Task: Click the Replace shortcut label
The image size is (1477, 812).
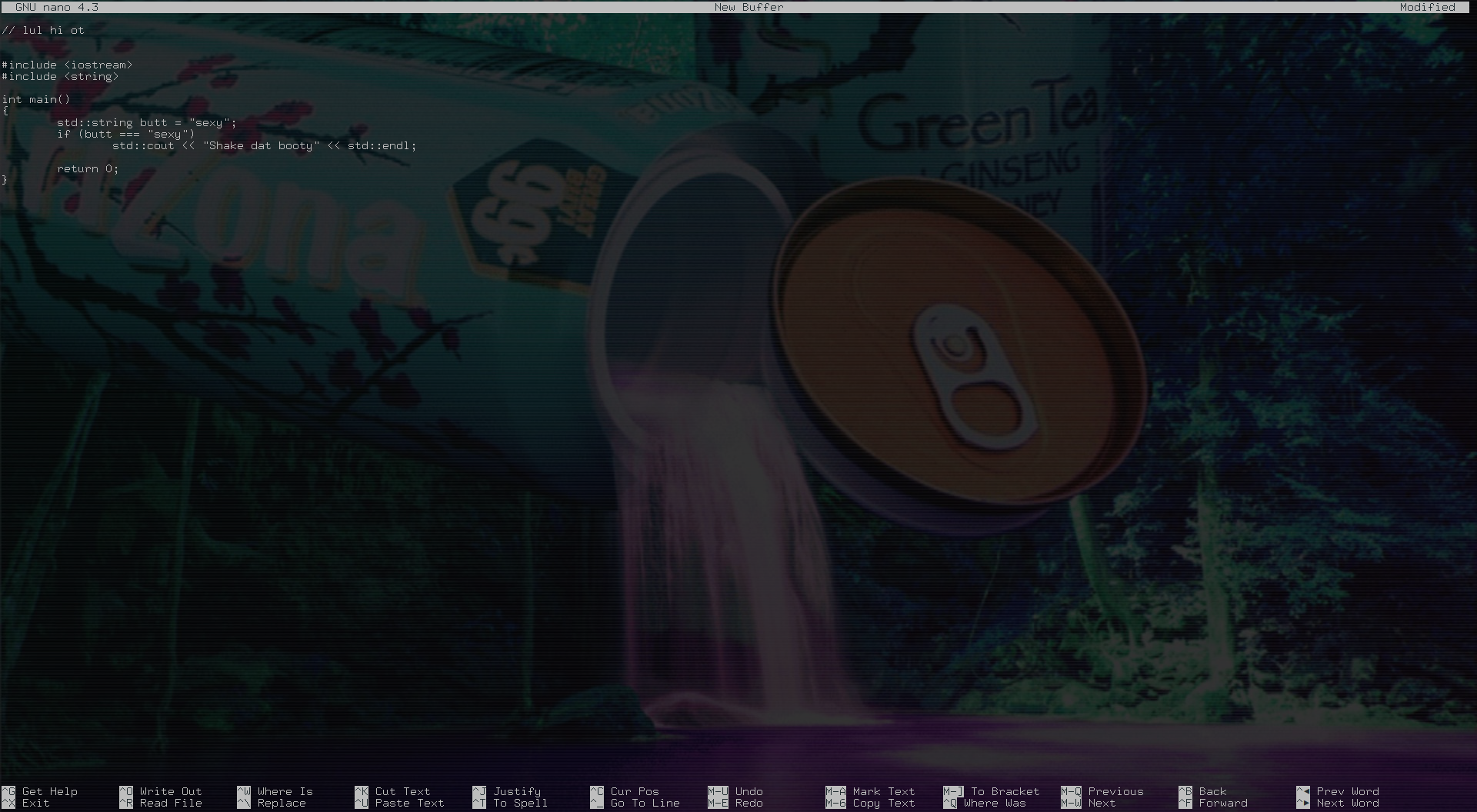Action: [x=282, y=803]
